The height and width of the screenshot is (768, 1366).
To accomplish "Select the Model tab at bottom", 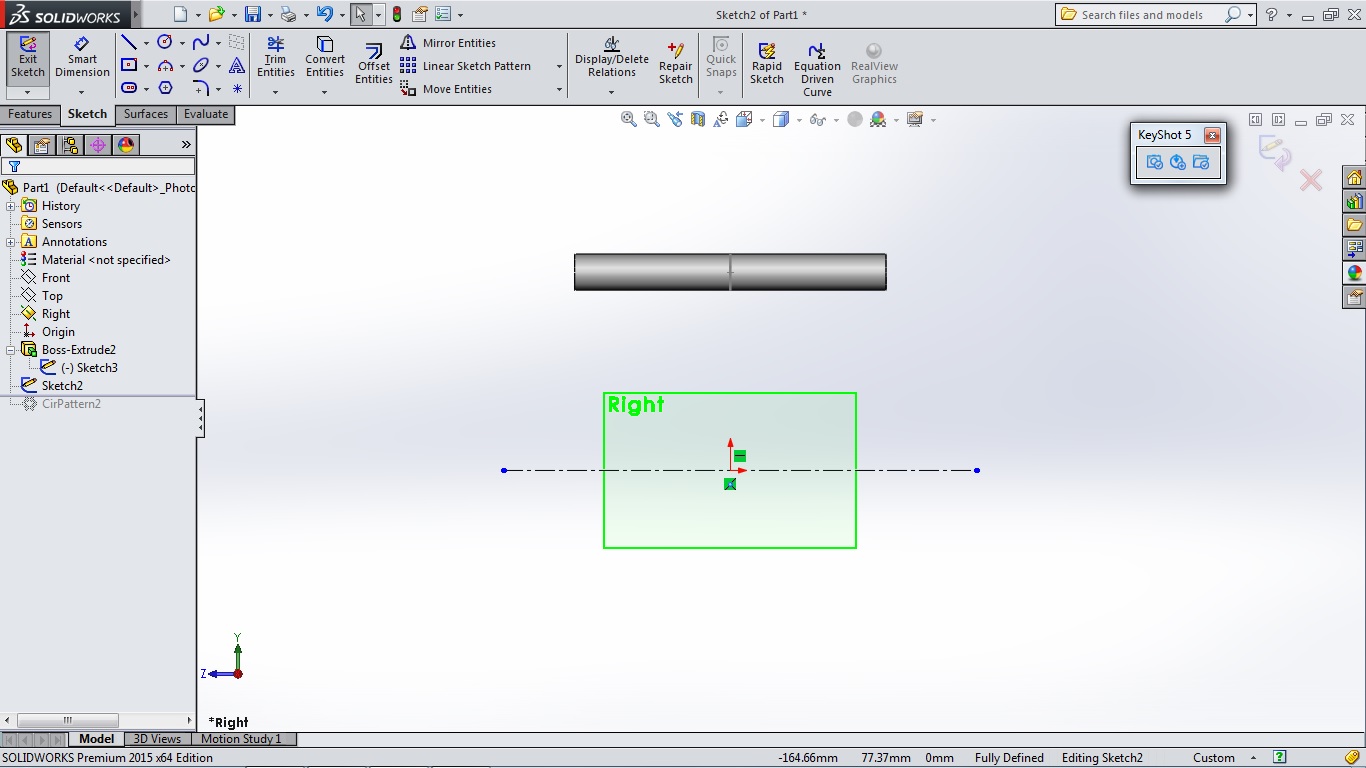I will 97,739.
